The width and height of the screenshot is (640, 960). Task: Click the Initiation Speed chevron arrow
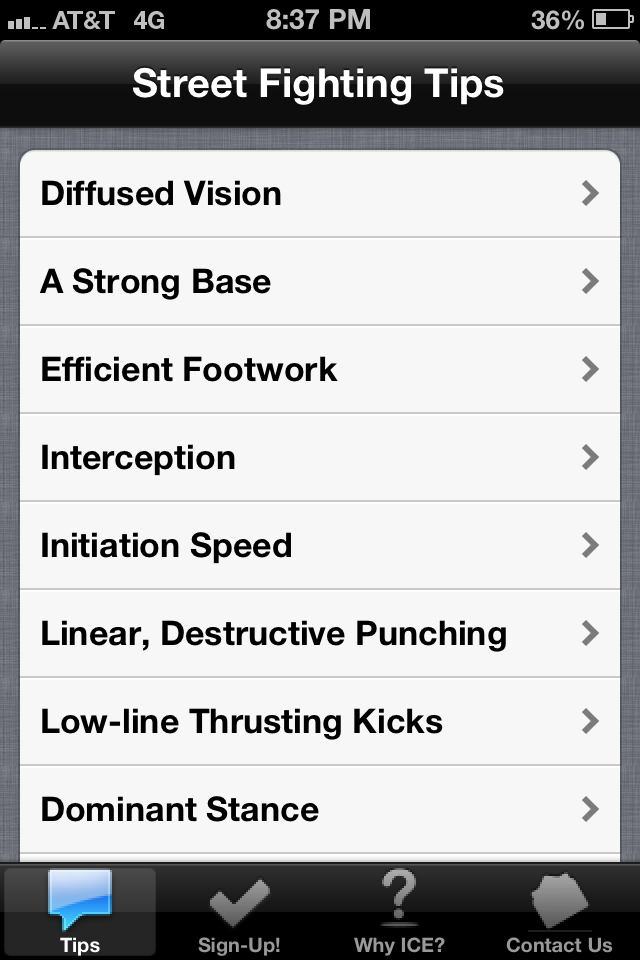(x=590, y=545)
